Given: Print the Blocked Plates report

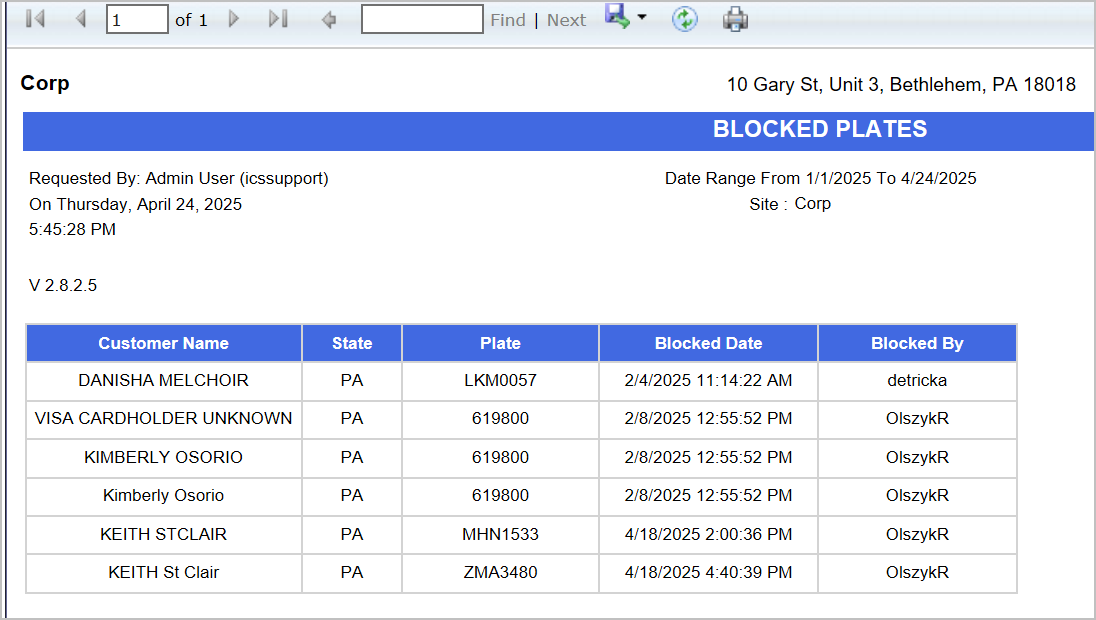Looking at the screenshot, I should pyautogui.click(x=735, y=19).
